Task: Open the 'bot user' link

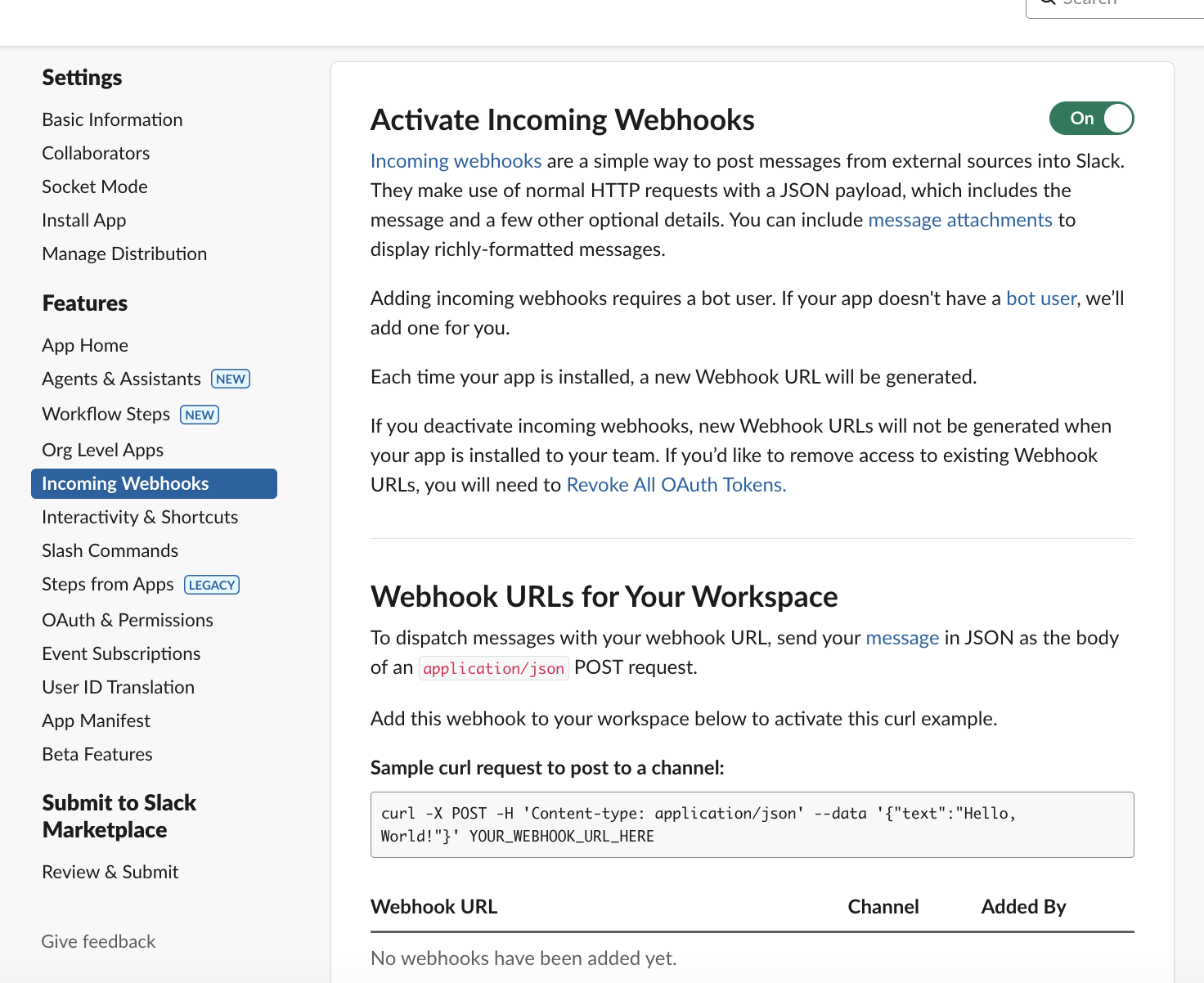Action: click(1041, 298)
